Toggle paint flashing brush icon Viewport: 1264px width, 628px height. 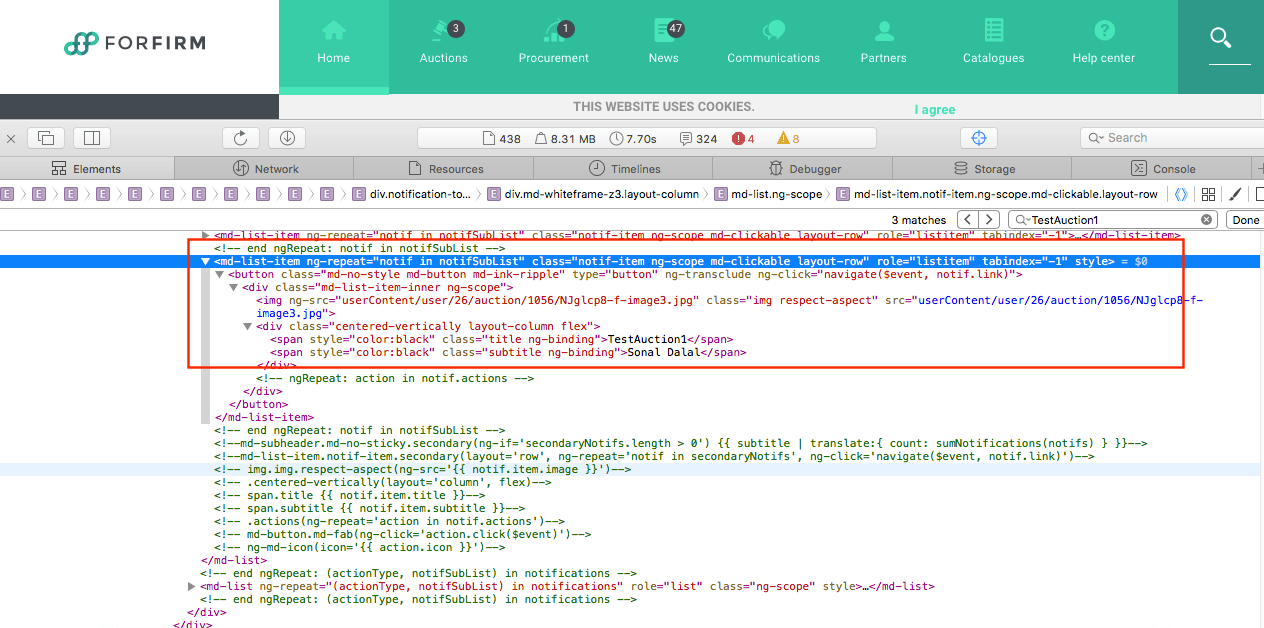(1235, 194)
